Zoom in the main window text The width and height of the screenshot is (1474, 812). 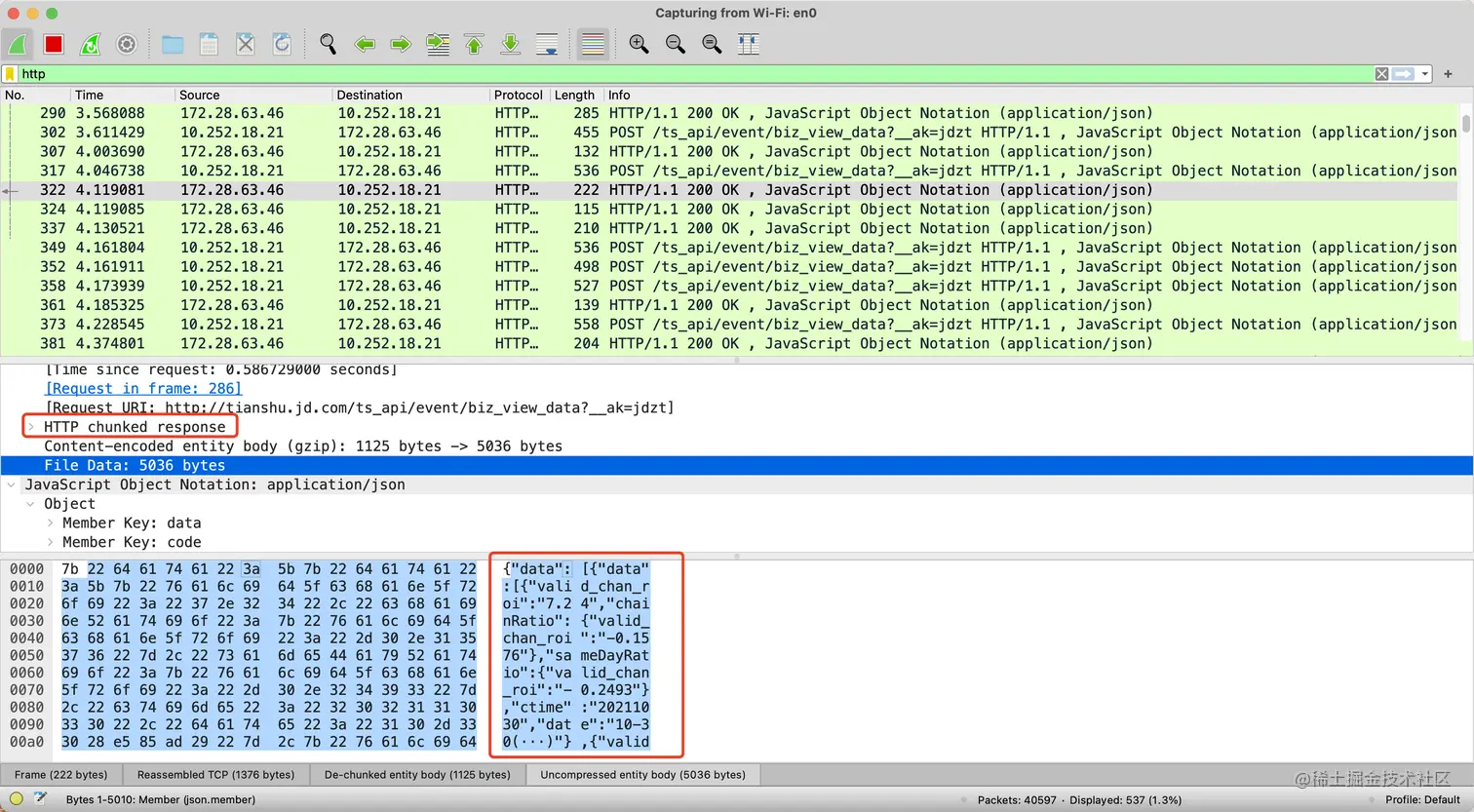[639, 44]
